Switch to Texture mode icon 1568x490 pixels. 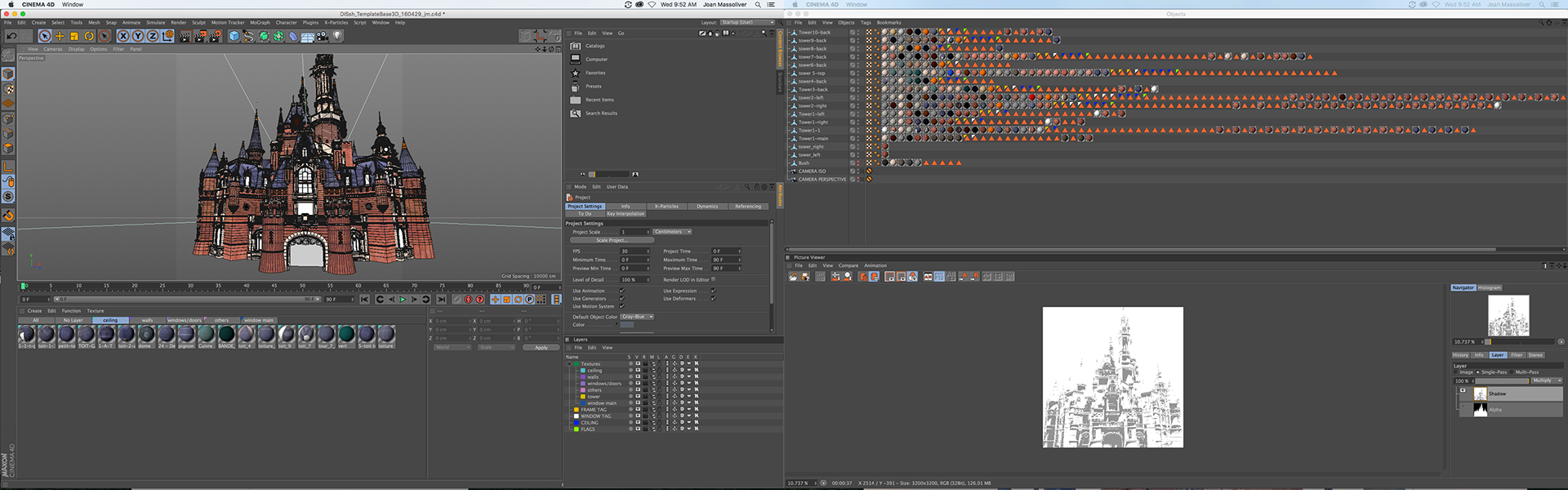[x=8, y=89]
